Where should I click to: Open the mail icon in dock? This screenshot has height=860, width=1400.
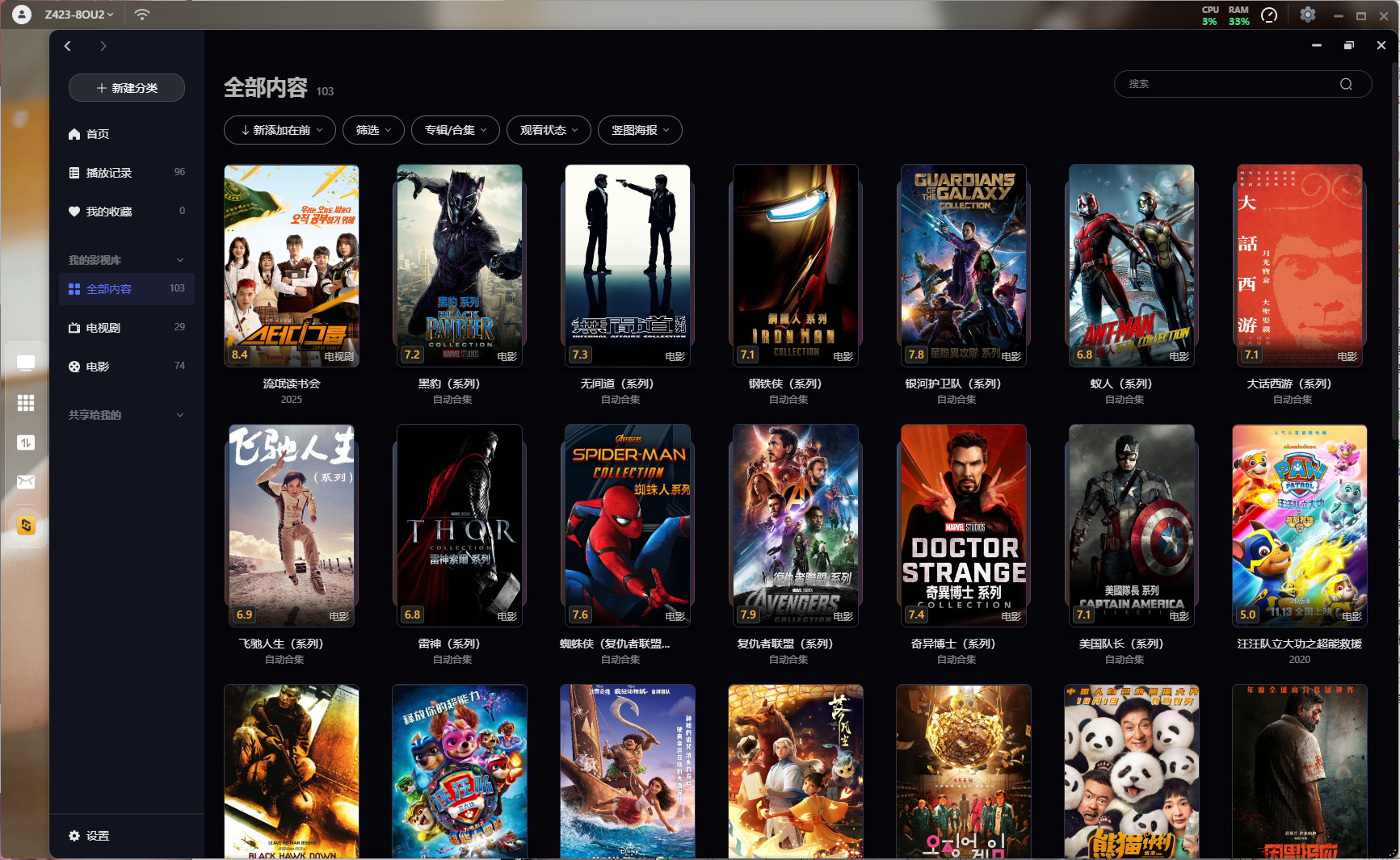(x=26, y=482)
